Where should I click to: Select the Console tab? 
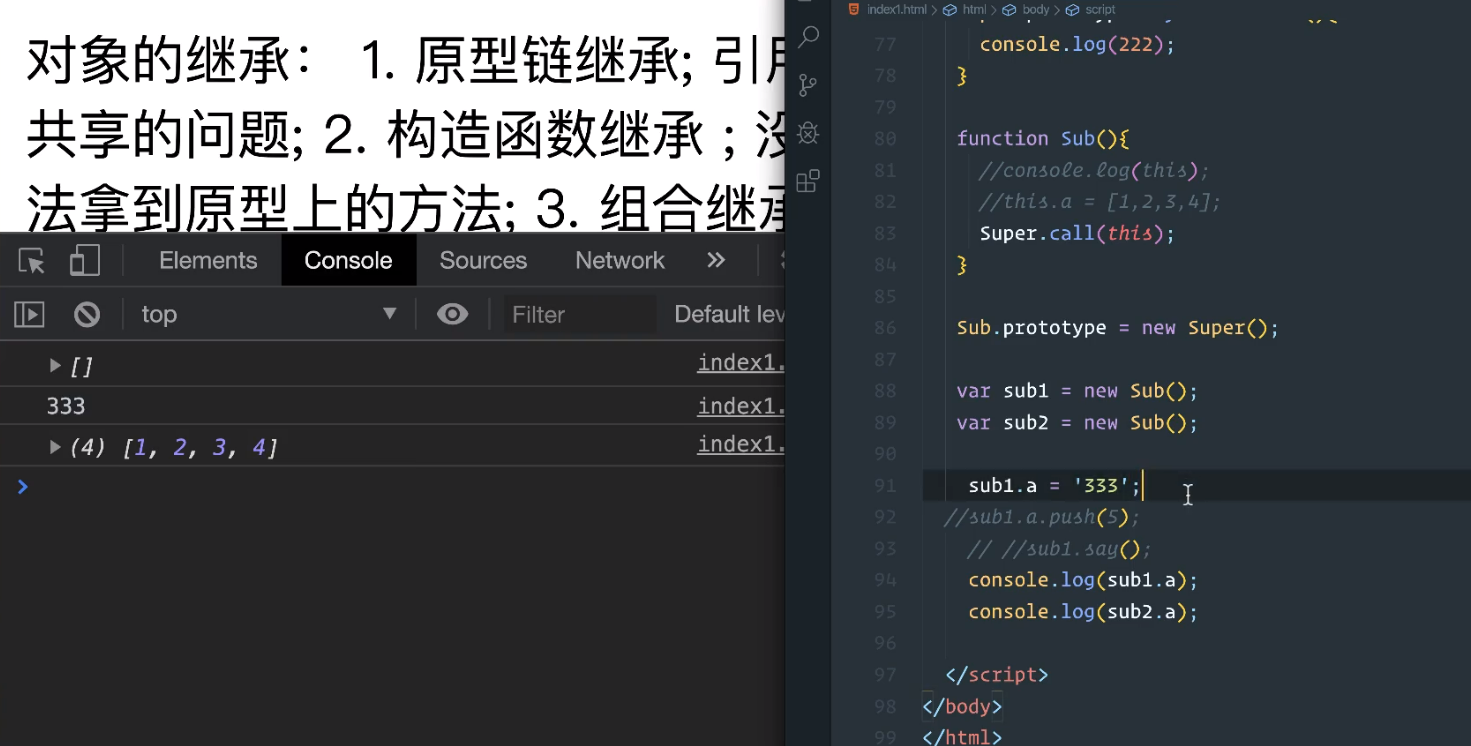[x=348, y=260]
